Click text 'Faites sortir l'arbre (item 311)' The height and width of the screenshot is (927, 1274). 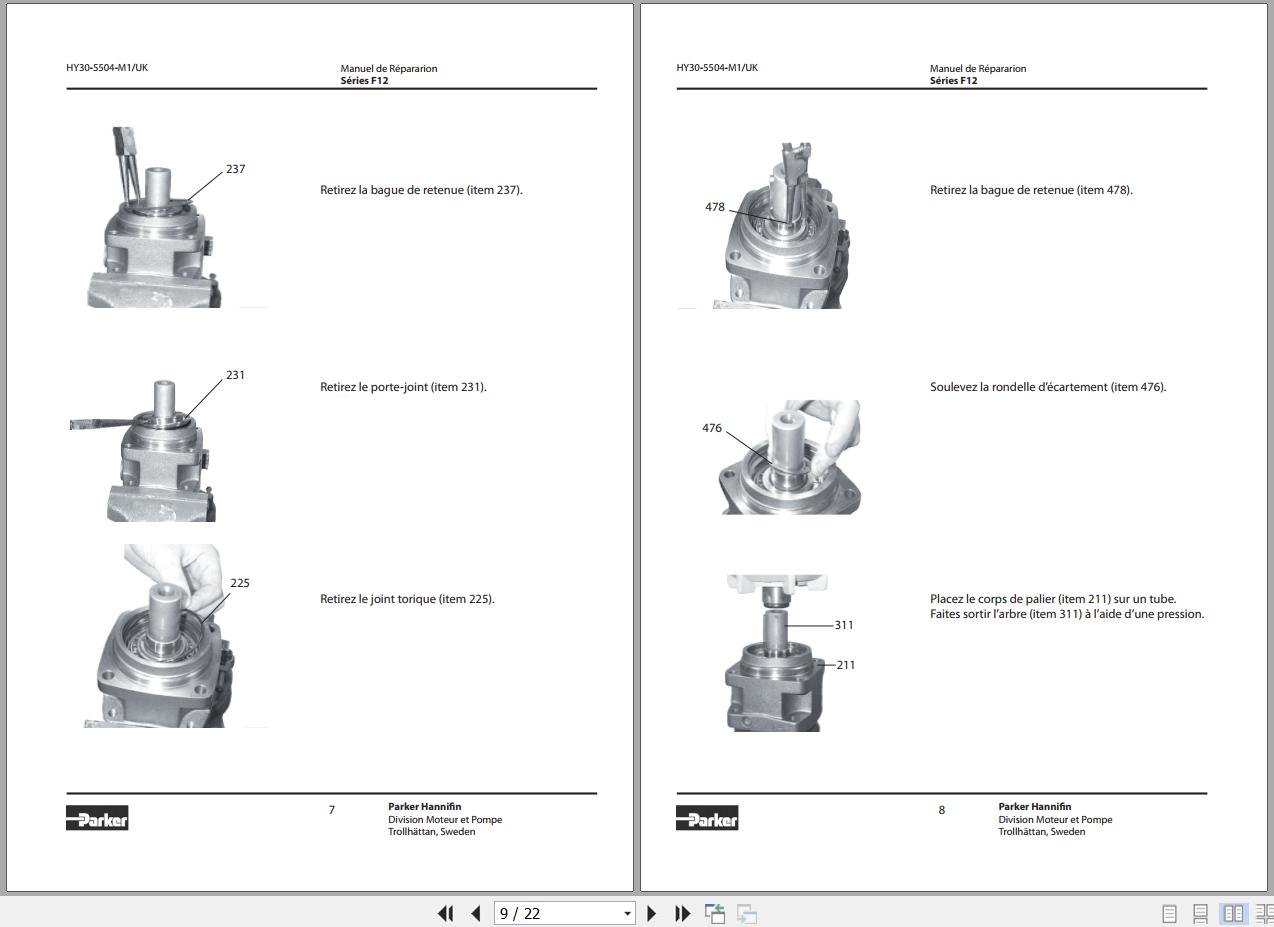pyautogui.click(x=1006, y=614)
